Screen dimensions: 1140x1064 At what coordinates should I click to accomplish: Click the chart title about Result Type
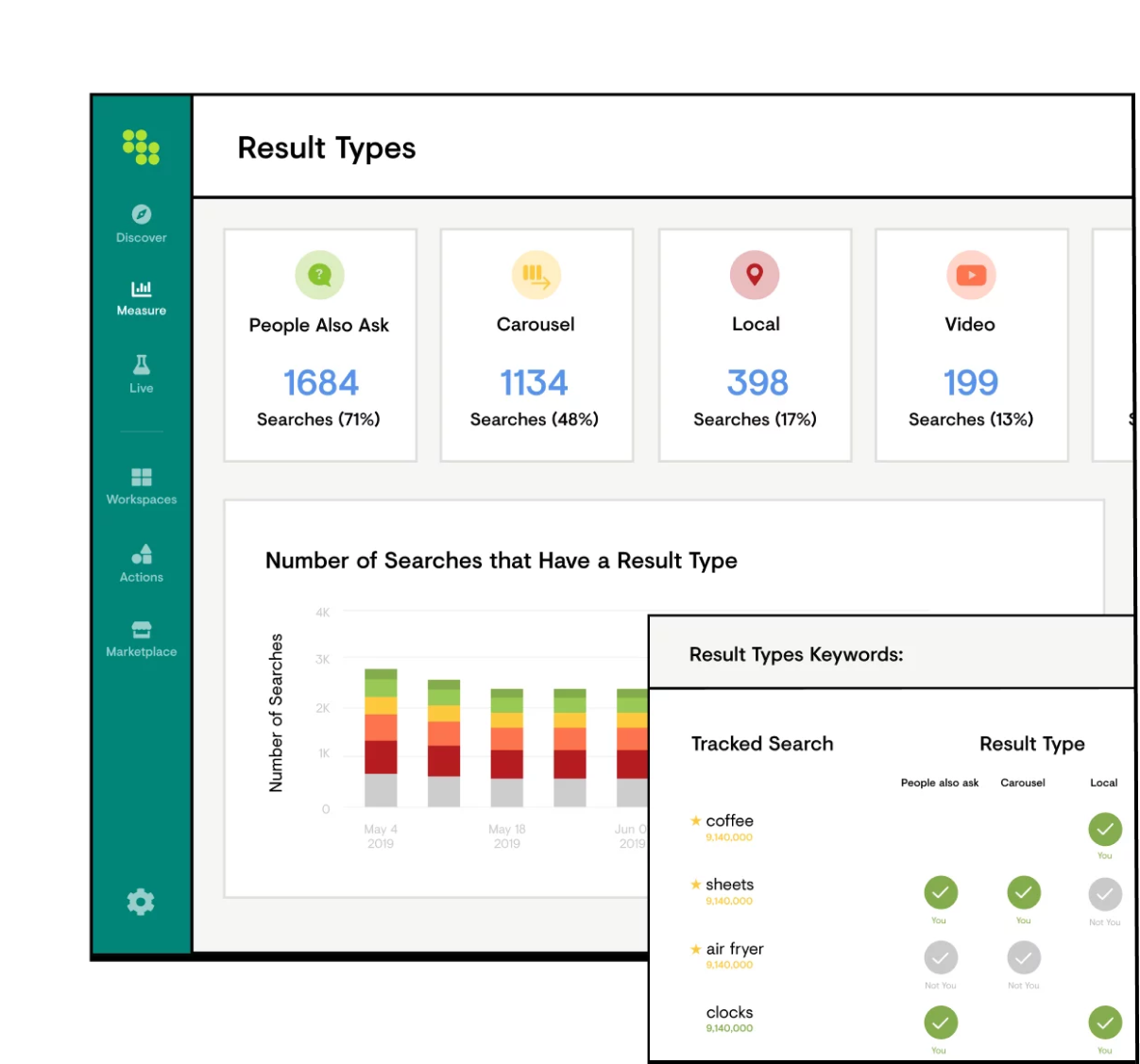click(502, 561)
